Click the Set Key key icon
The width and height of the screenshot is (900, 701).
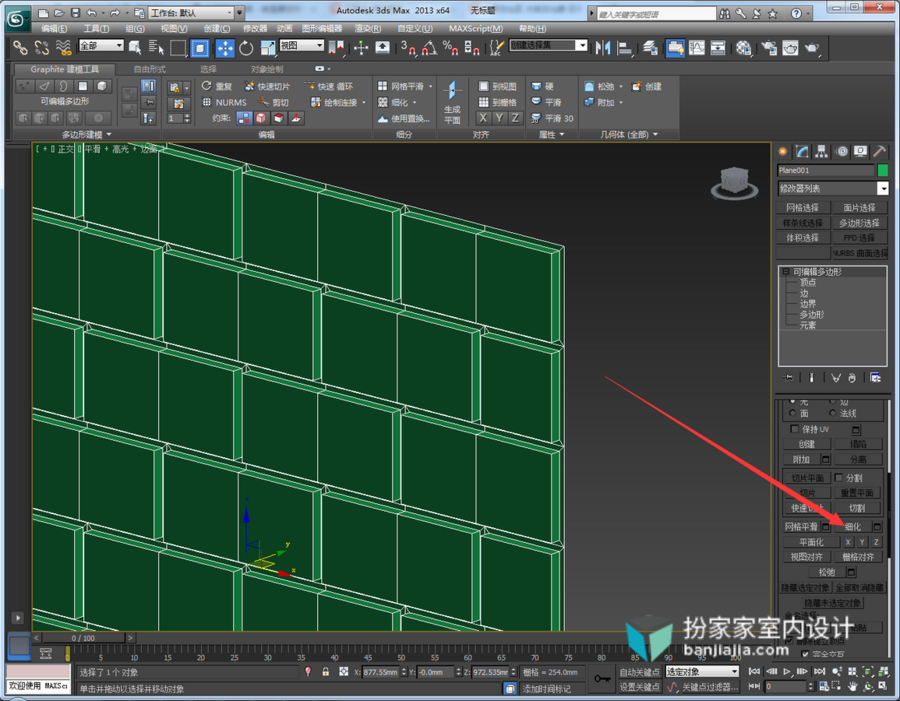tap(602, 679)
